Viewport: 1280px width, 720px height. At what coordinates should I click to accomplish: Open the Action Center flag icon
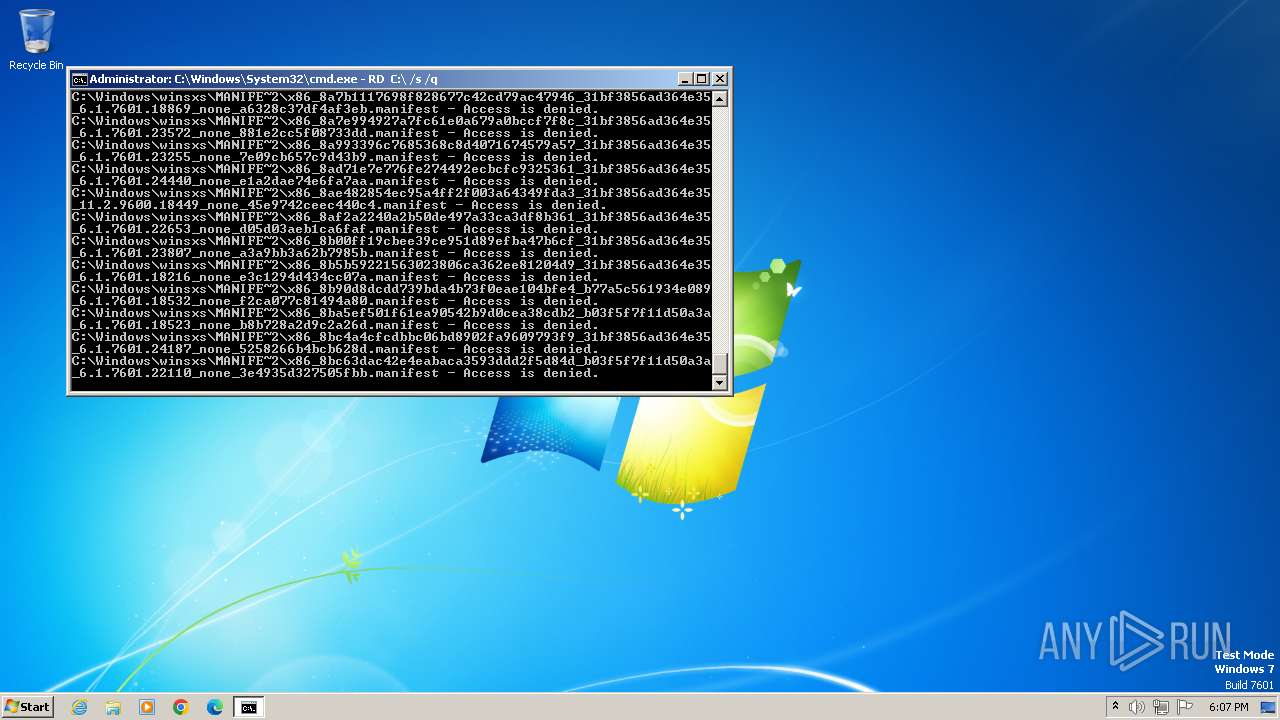[1185, 707]
